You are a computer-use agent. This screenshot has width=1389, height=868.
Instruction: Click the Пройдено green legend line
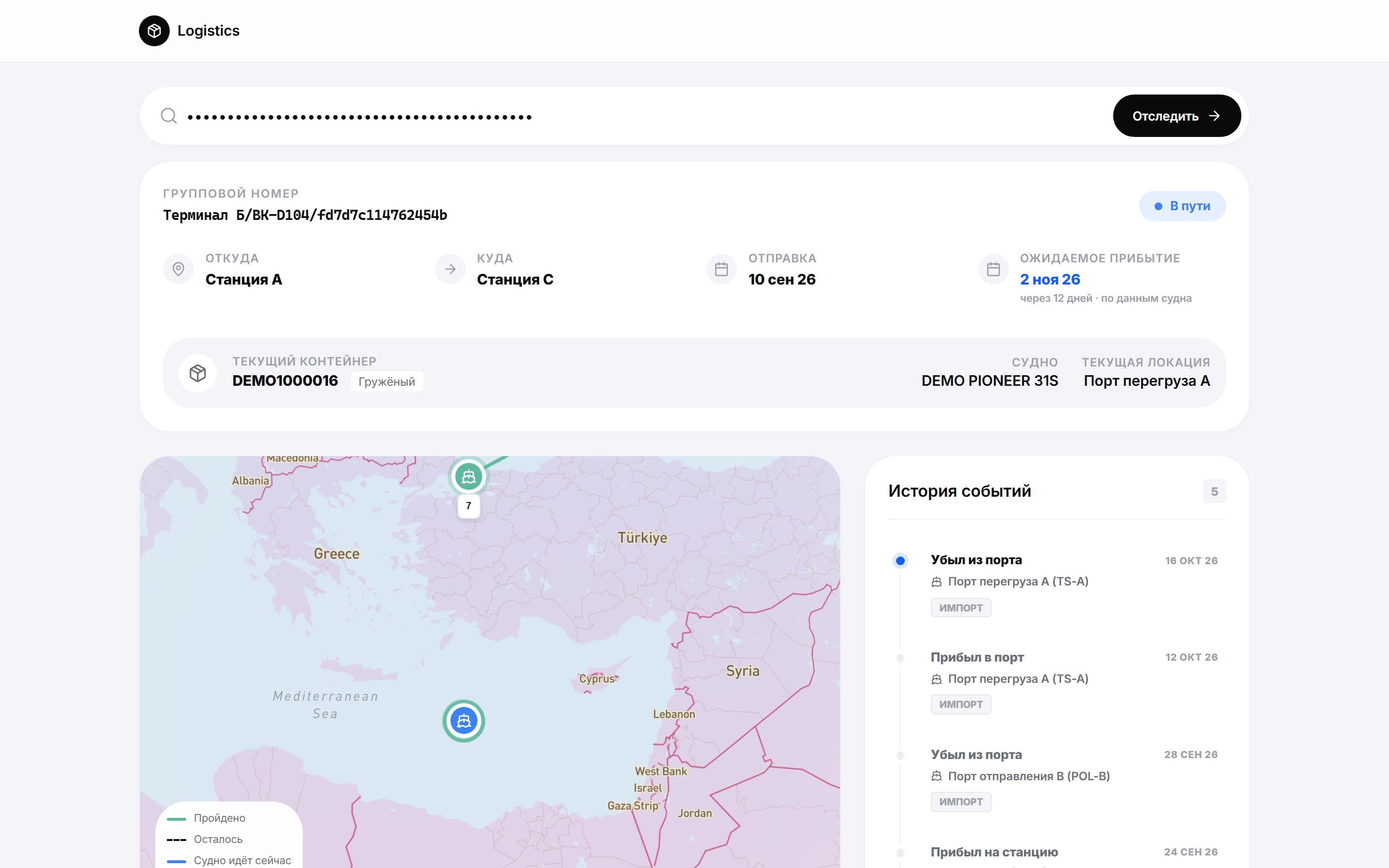[x=176, y=819]
